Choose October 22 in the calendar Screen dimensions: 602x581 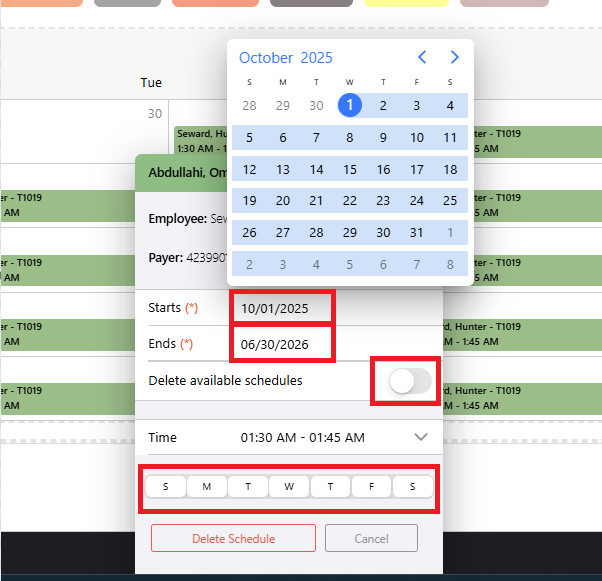pyautogui.click(x=350, y=201)
